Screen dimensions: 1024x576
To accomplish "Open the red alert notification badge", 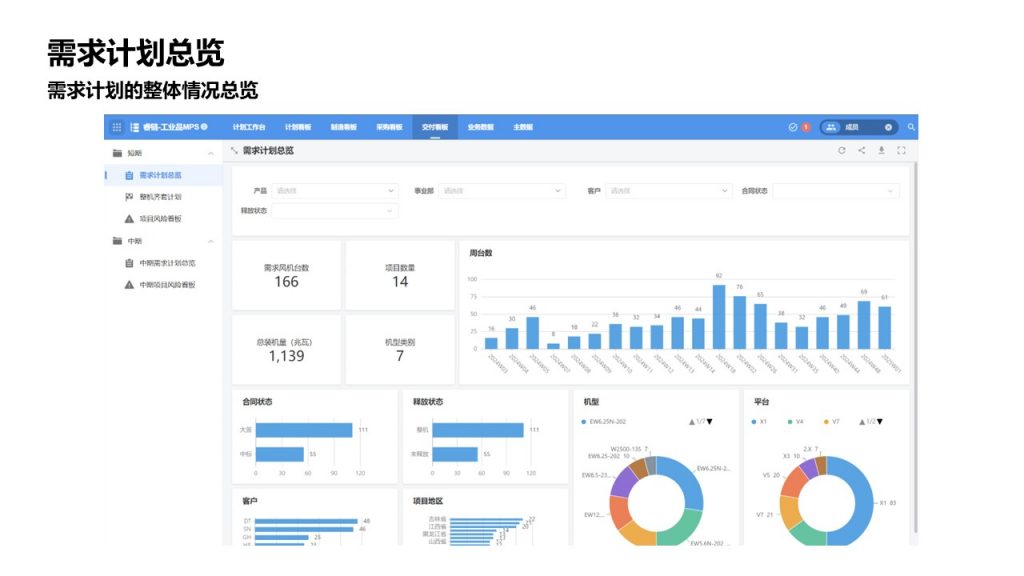I will click(x=806, y=127).
